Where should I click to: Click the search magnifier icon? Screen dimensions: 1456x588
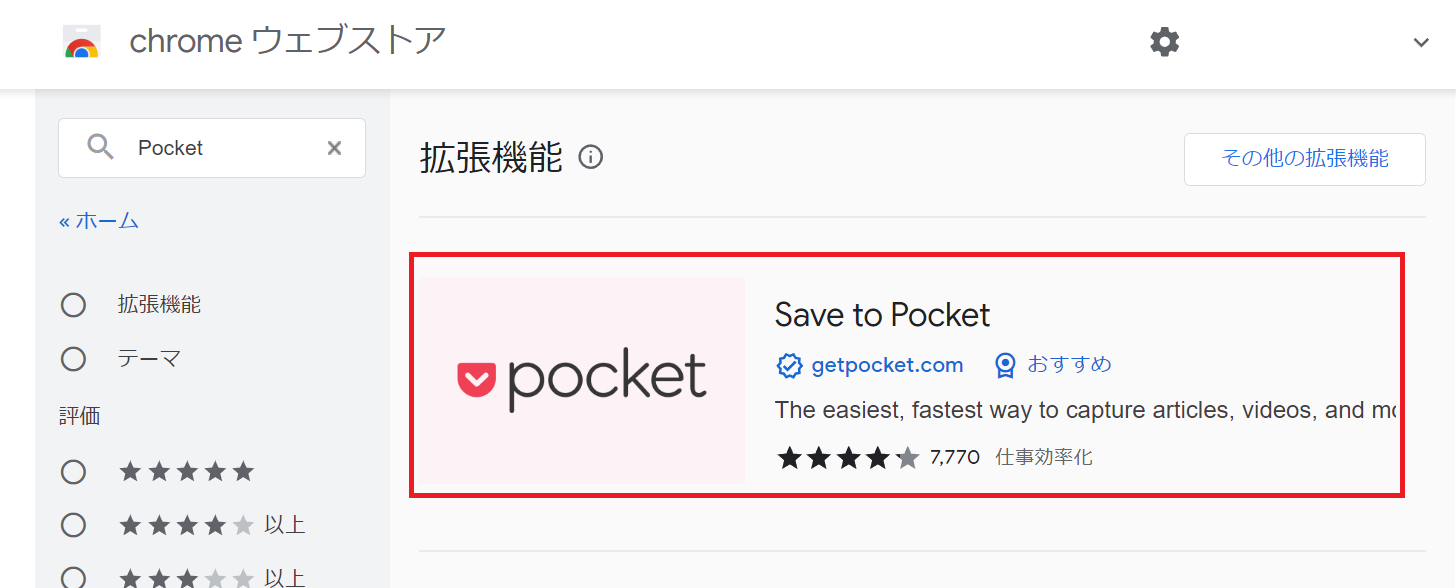click(x=101, y=148)
